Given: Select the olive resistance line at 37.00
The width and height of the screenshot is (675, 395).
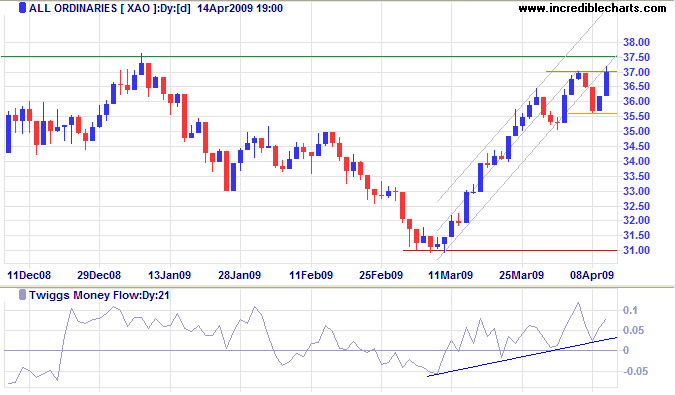Looking at the screenshot, I should tap(581, 71).
